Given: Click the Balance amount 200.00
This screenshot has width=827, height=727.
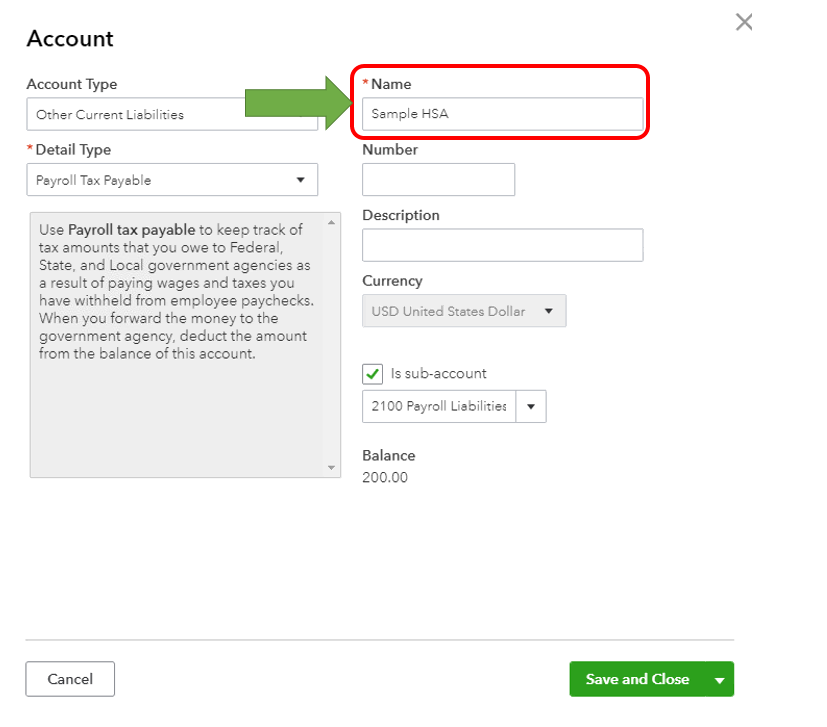Looking at the screenshot, I should (385, 477).
